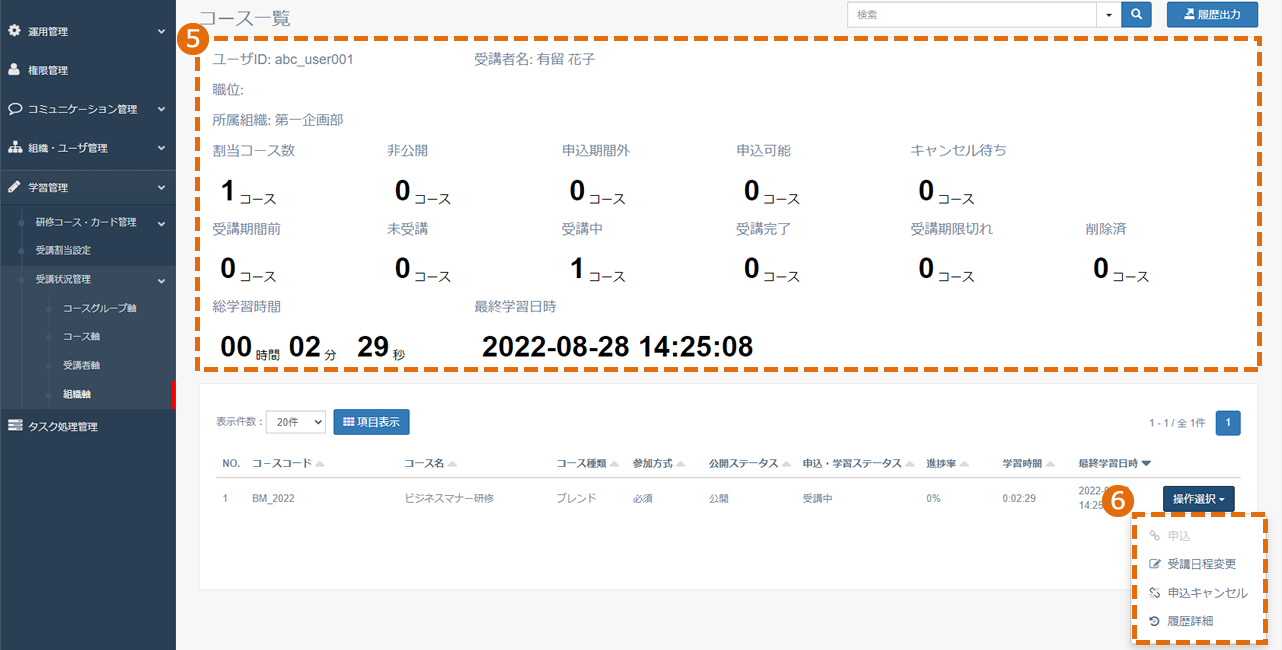1282x650 pixels.
Task: Open the search options dropdown arrow
Action: pyautogui.click(x=1109, y=15)
